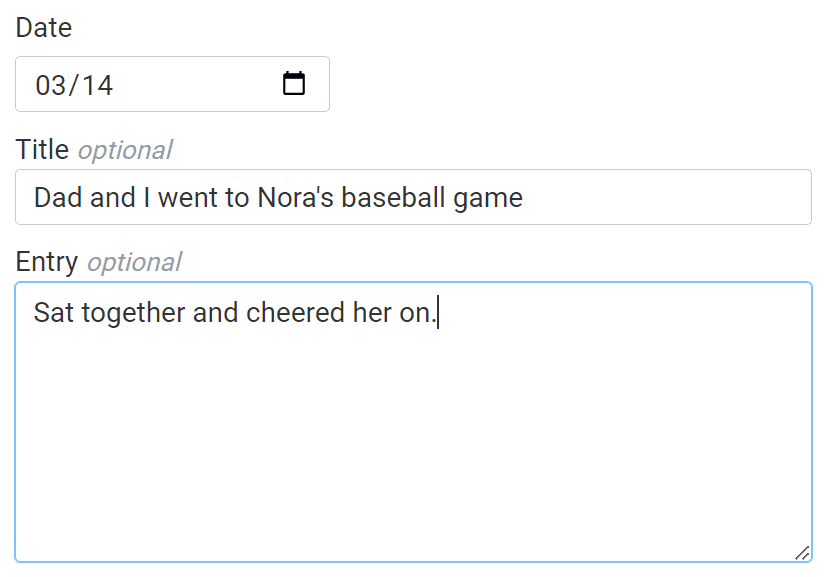Click the Entry label text
This screenshot has width=828, height=577.
pos(46,262)
